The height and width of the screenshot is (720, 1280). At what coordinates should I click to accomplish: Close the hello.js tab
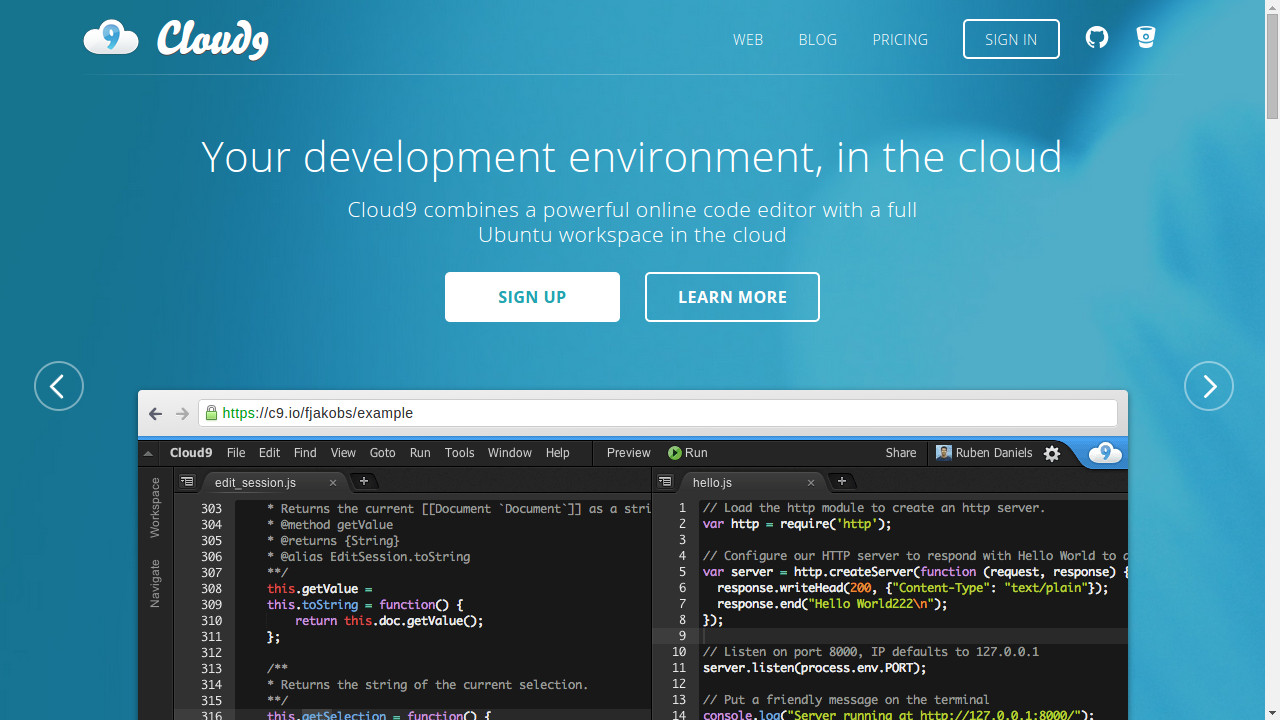pos(811,483)
